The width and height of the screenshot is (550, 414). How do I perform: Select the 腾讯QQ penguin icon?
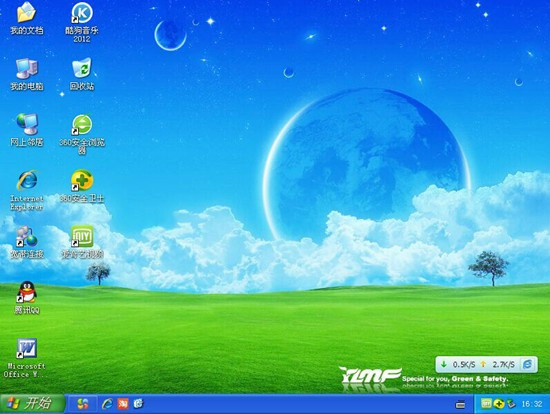pos(26,298)
